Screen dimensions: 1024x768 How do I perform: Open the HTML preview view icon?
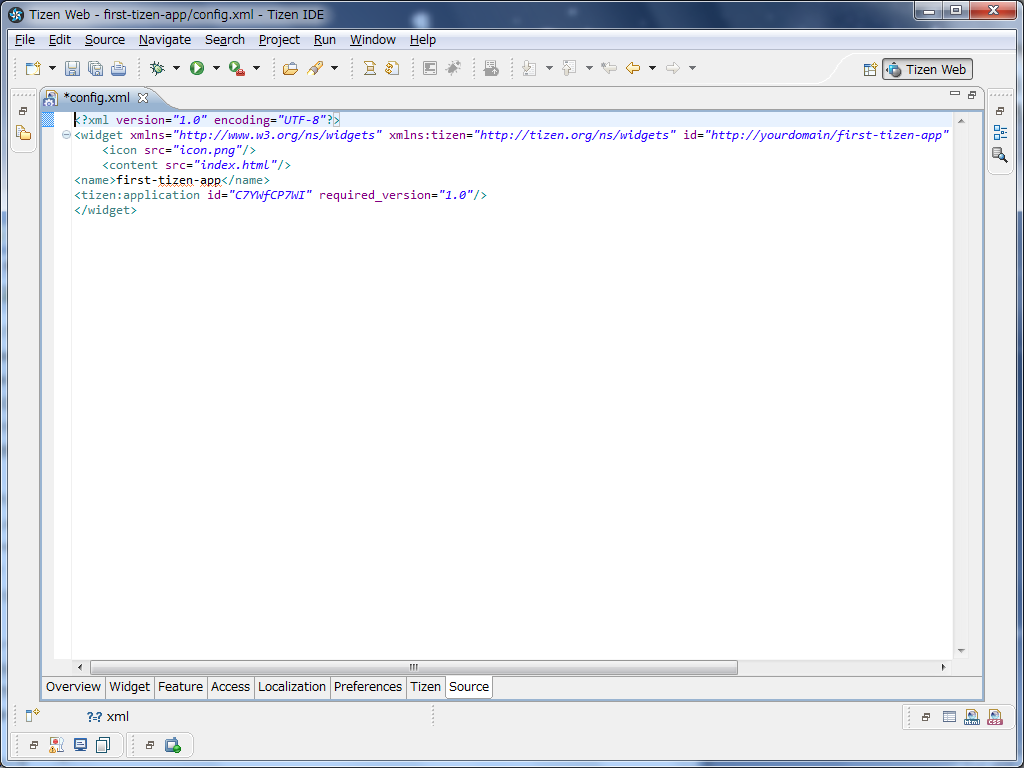tap(972, 717)
